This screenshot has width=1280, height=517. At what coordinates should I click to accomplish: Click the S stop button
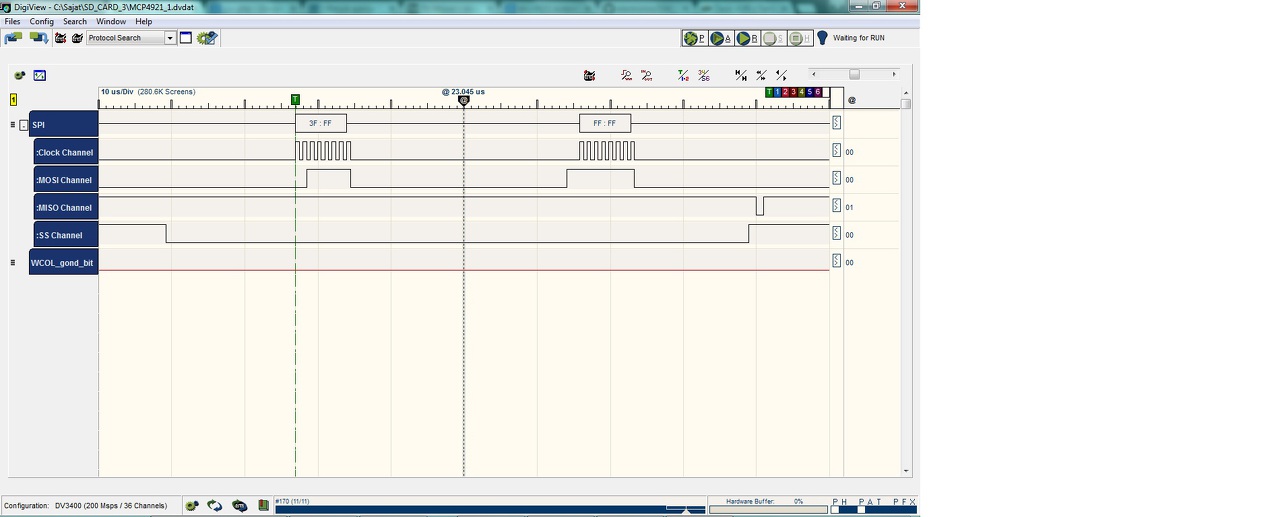click(773, 38)
